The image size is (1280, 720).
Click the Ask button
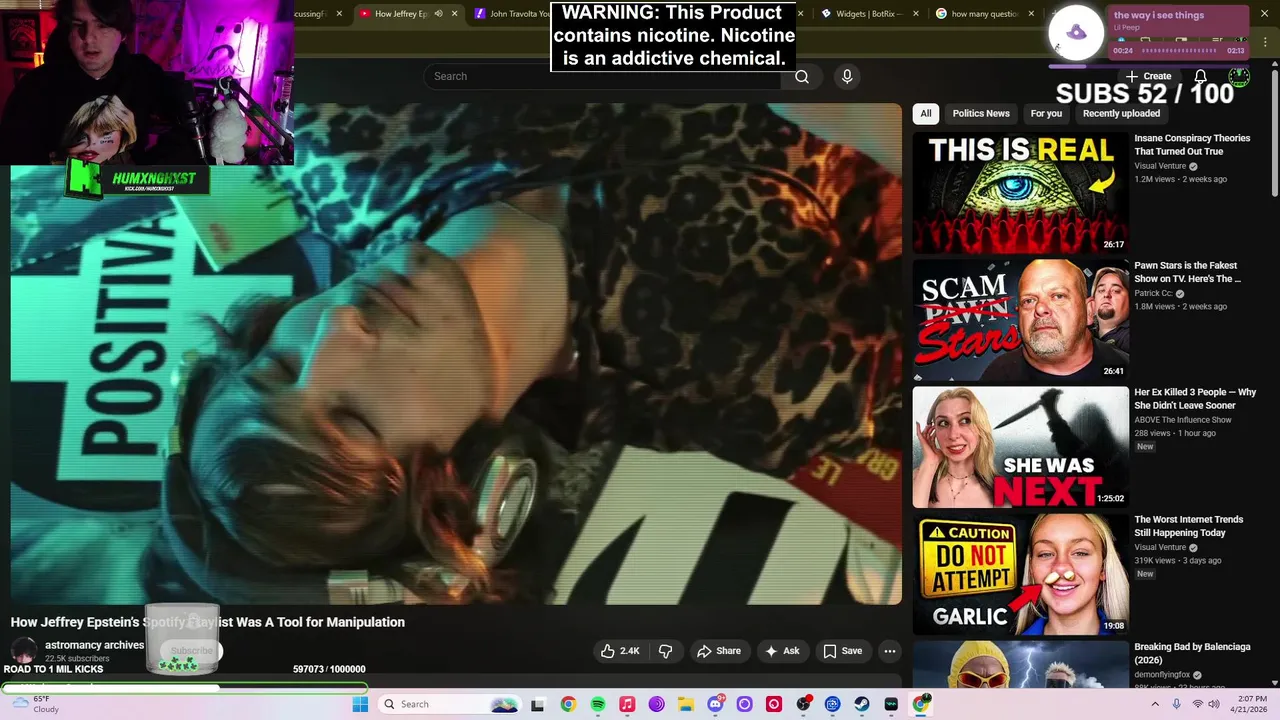pos(782,651)
